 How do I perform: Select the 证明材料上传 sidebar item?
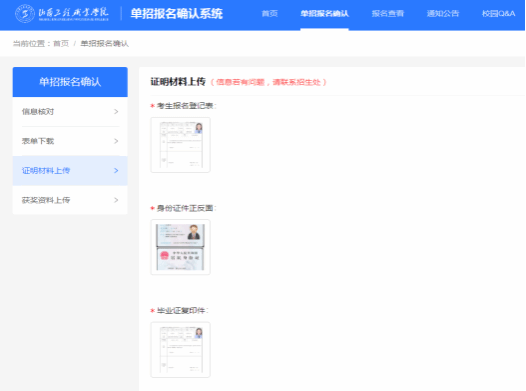pyautogui.click(x=70, y=171)
